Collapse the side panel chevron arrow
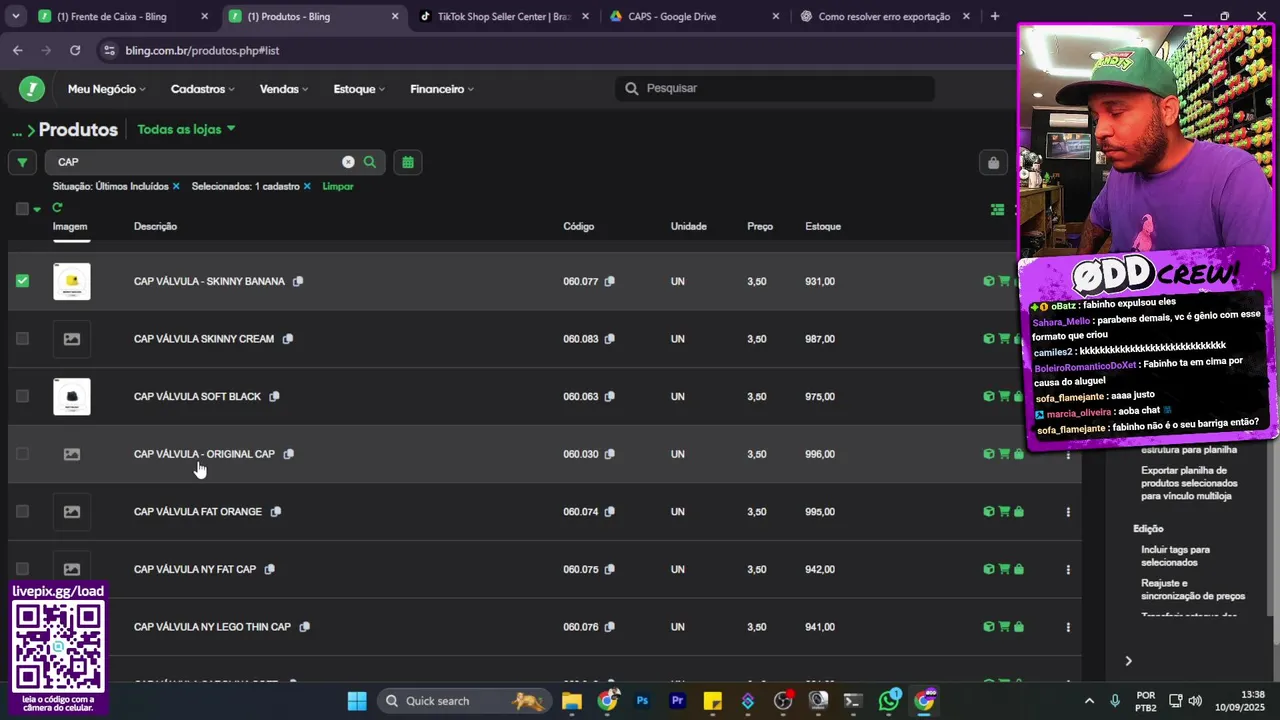Image resolution: width=1280 pixels, height=720 pixels. point(1128,661)
